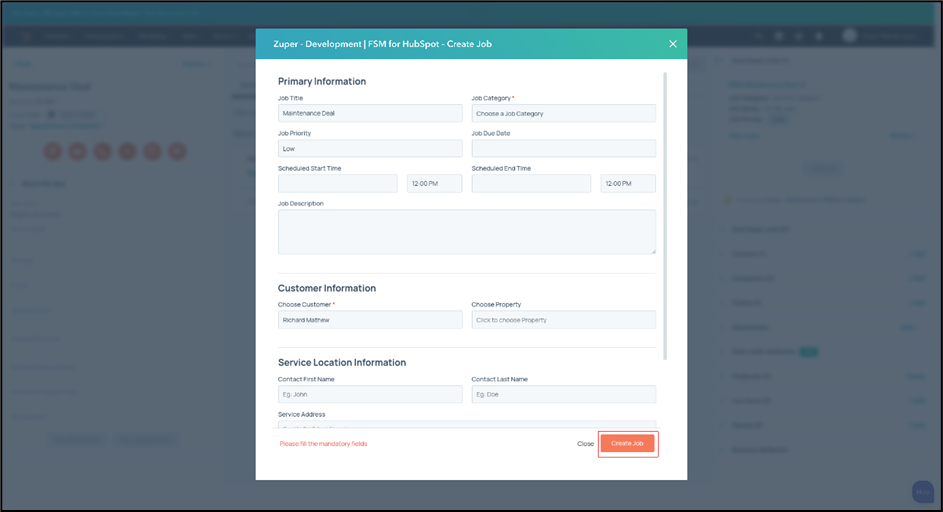
Task: Open the Scheduled End Time 12:00 PM selector
Action: tap(628, 184)
